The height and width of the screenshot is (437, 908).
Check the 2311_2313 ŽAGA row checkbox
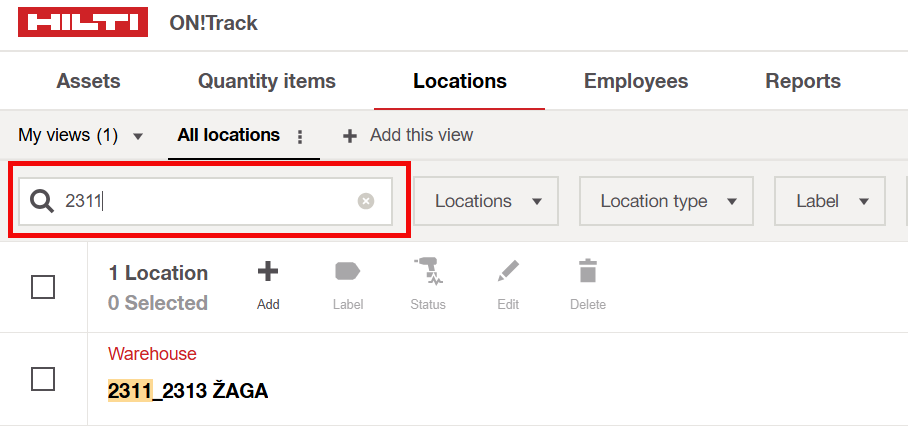tap(43, 379)
